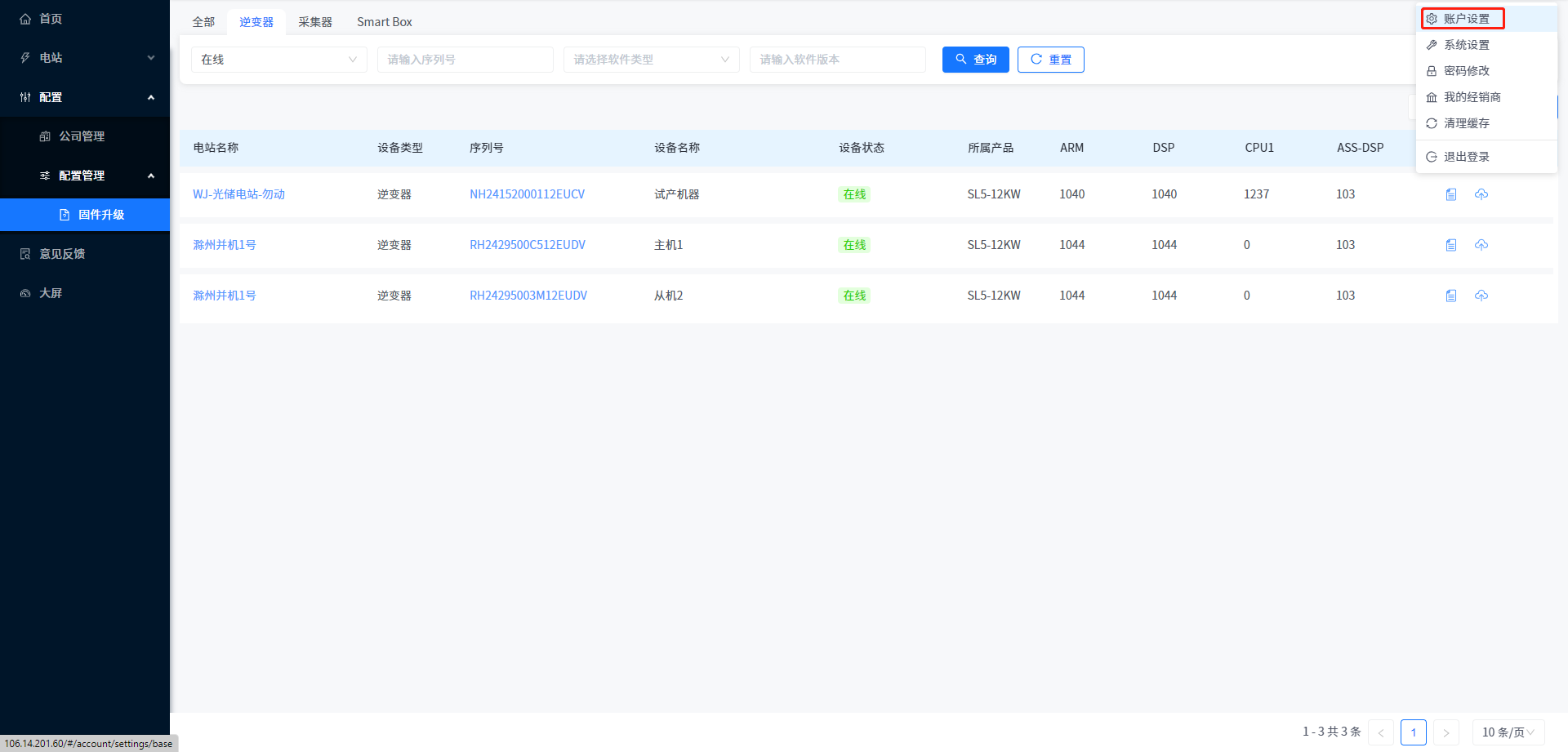The image size is (1568, 752).
Task: Open the 请选择软件类型 dropdown
Action: pos(651,60)
